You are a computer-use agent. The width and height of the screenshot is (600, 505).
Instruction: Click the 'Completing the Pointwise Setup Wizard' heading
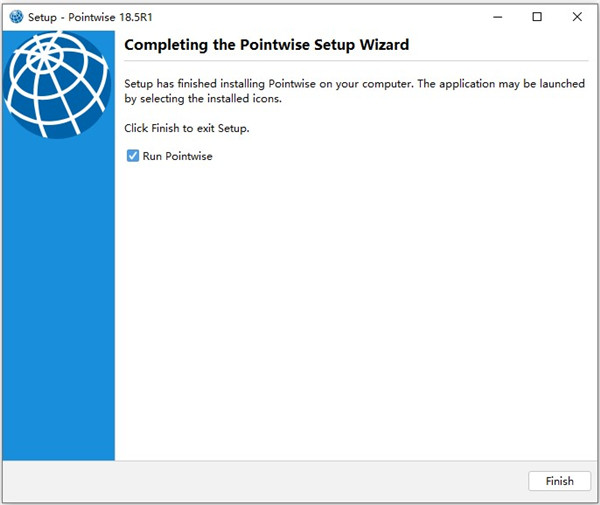coord(267,45)
